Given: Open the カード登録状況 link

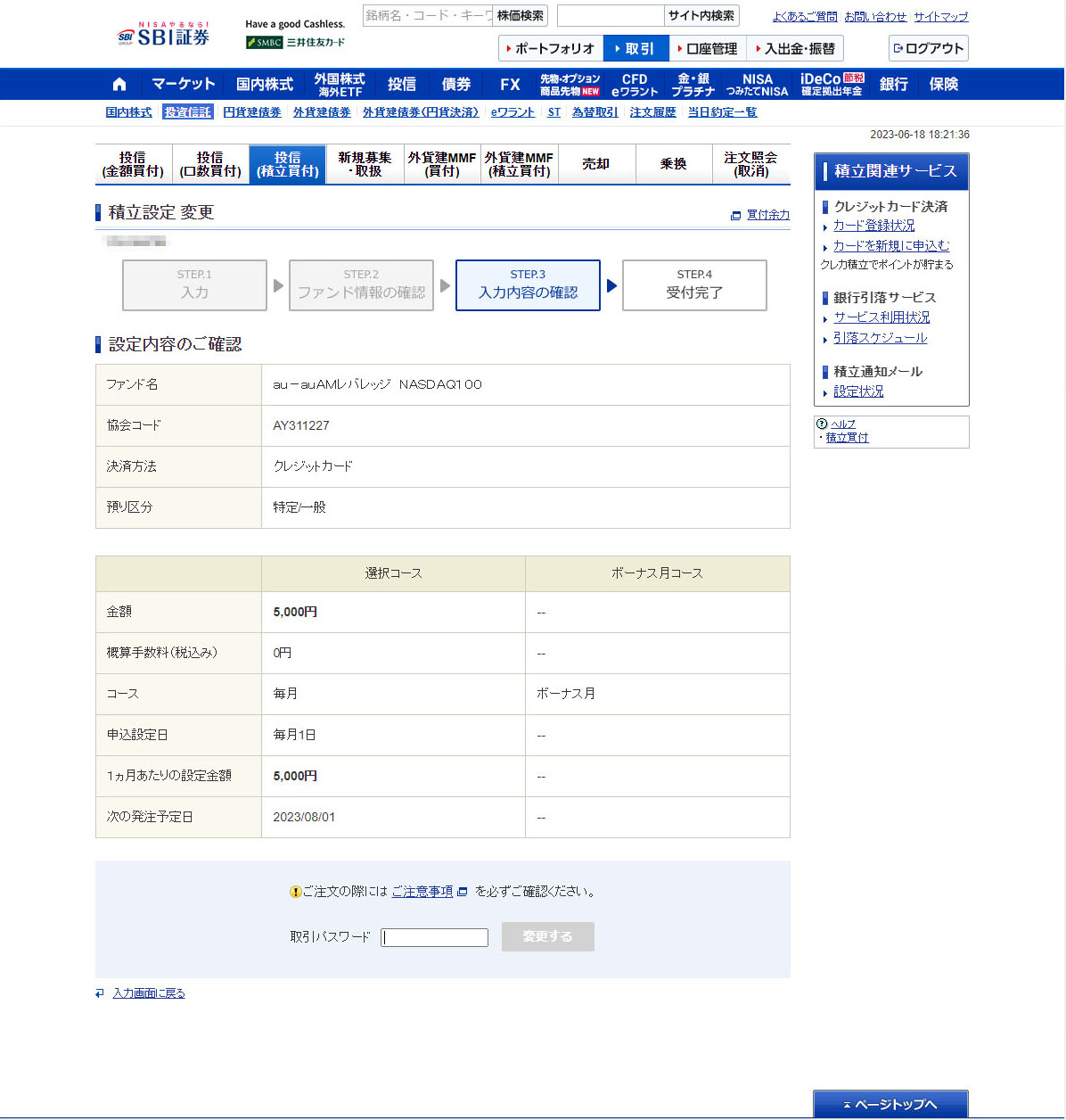Looking at the screenshot, I should [x=873, y=226].
